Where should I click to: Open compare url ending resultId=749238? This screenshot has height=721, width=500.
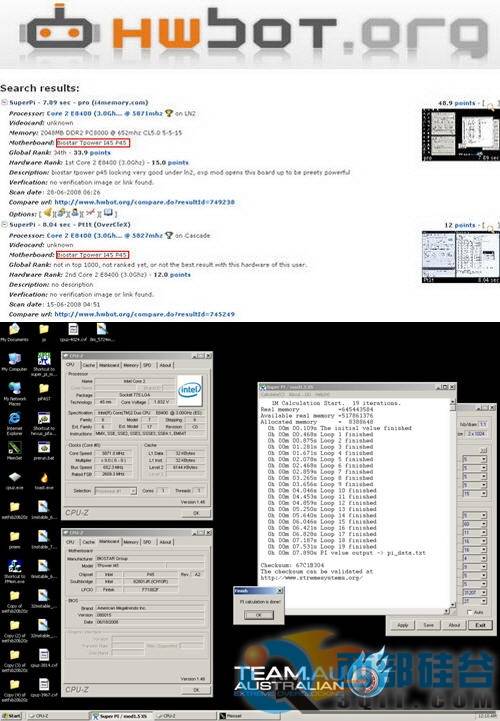(x=144, y=202)
